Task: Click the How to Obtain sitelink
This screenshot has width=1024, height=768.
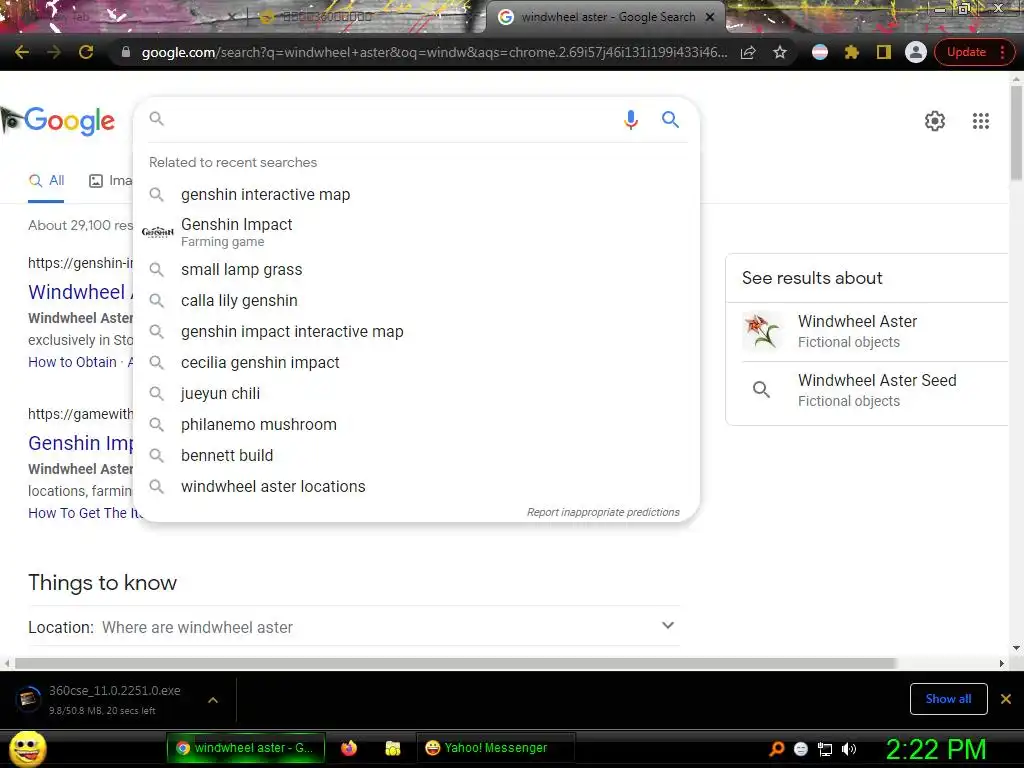Action: (x=72, y=362)
